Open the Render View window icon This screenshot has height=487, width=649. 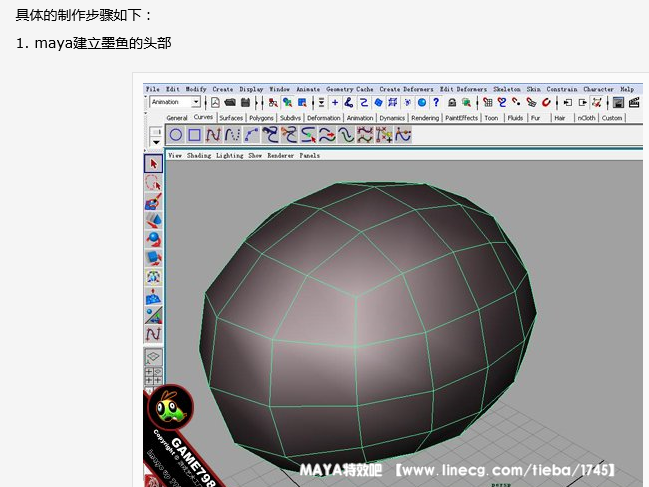coord(618,102)
